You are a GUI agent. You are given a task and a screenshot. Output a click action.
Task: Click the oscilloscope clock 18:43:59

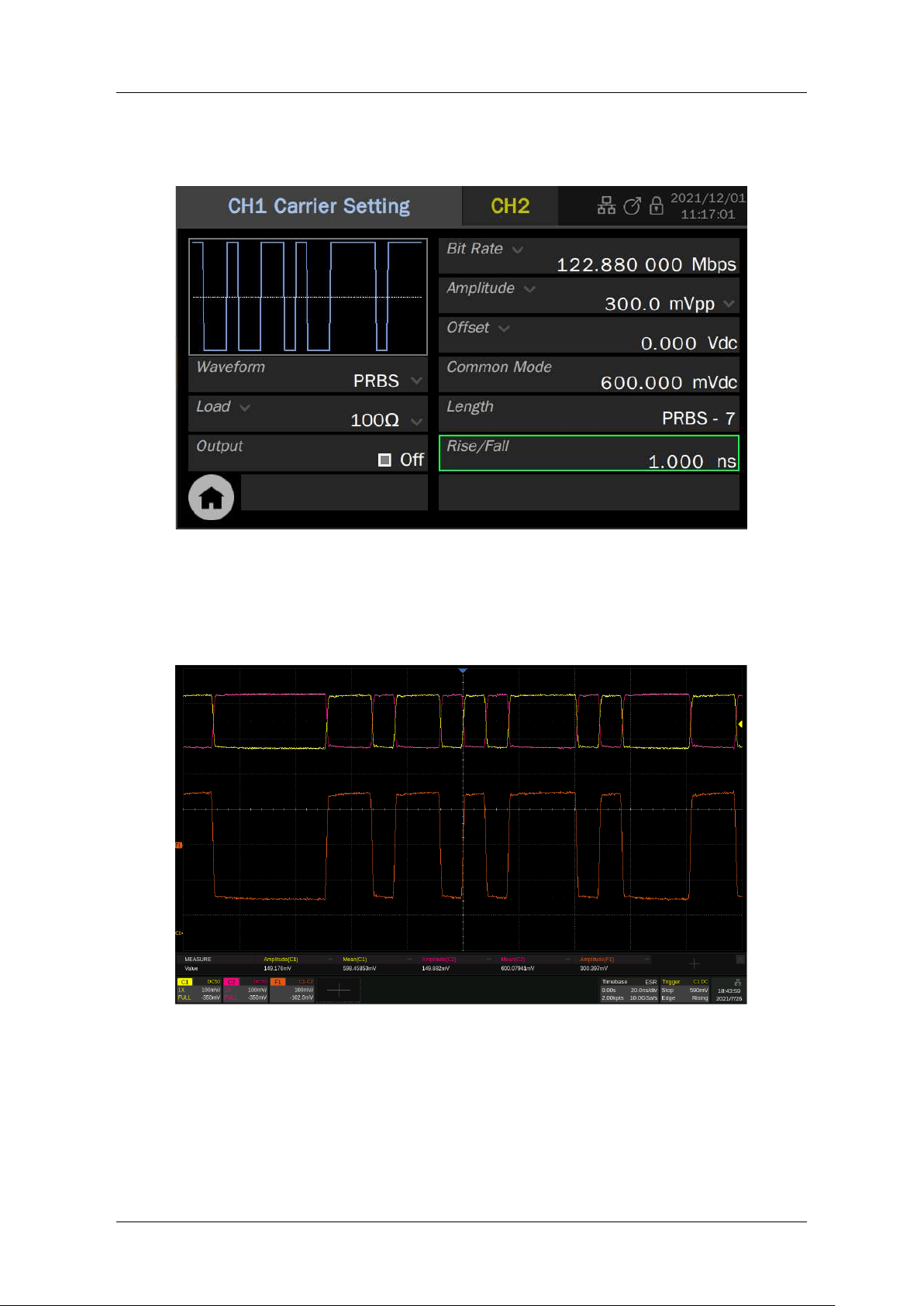tap(729, 991)
